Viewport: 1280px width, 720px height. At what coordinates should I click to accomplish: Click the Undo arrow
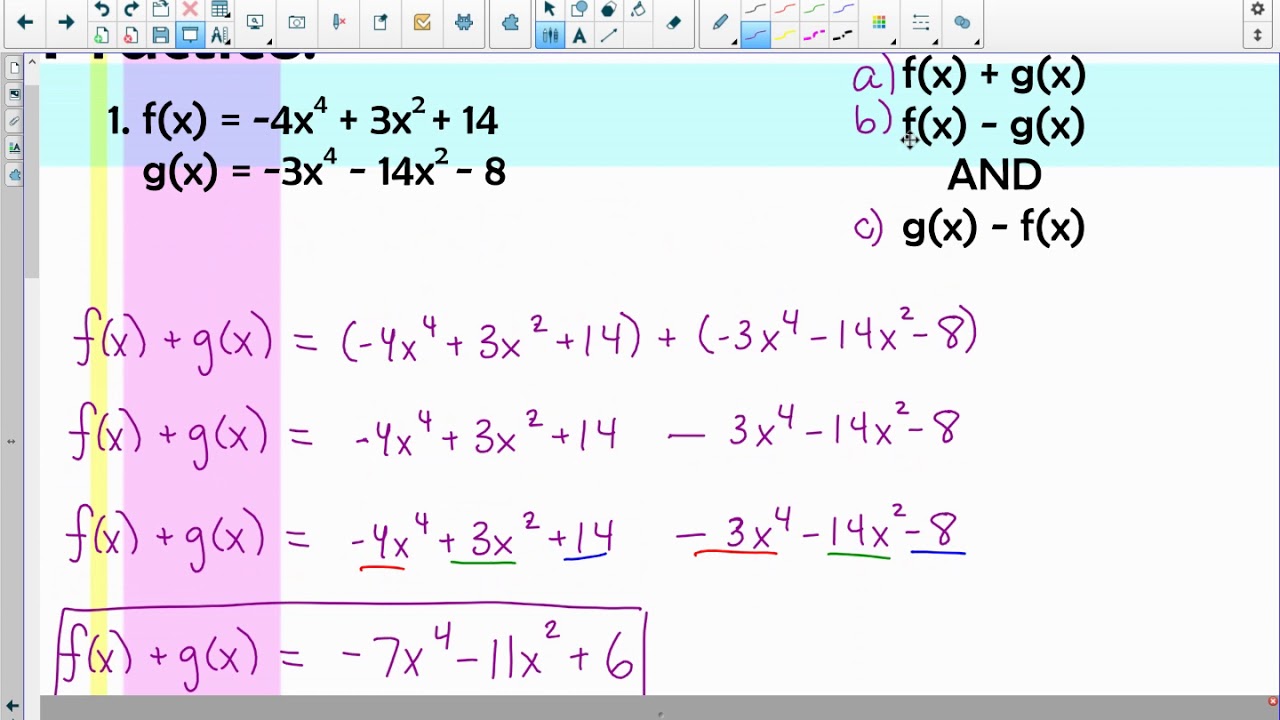tap(101, 10)
